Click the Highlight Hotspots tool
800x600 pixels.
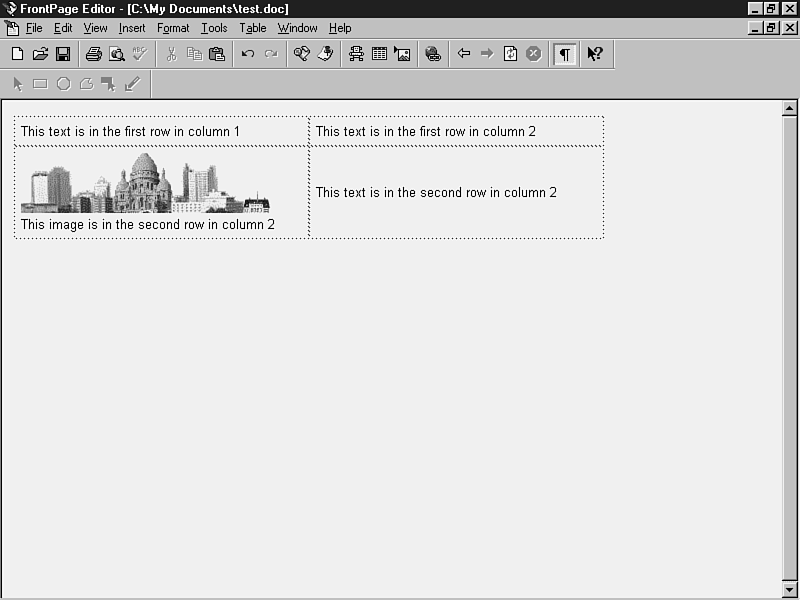(x=109, y=84)
